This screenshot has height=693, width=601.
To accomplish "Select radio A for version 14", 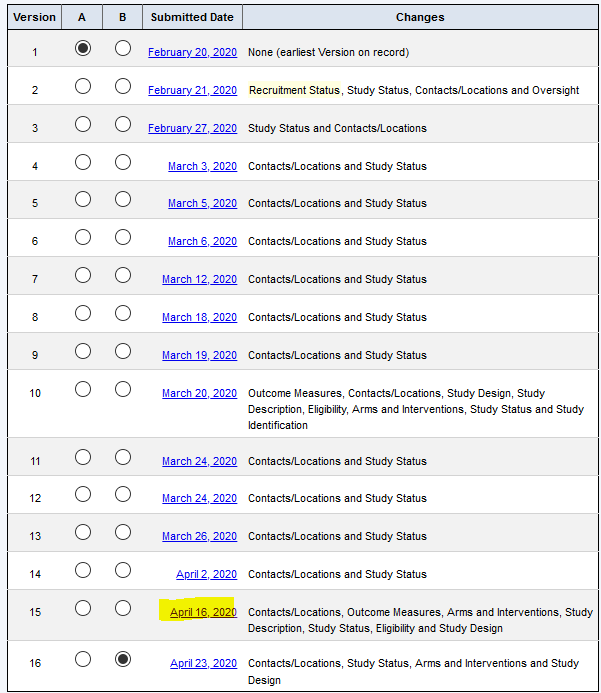I will pos(83,570).
